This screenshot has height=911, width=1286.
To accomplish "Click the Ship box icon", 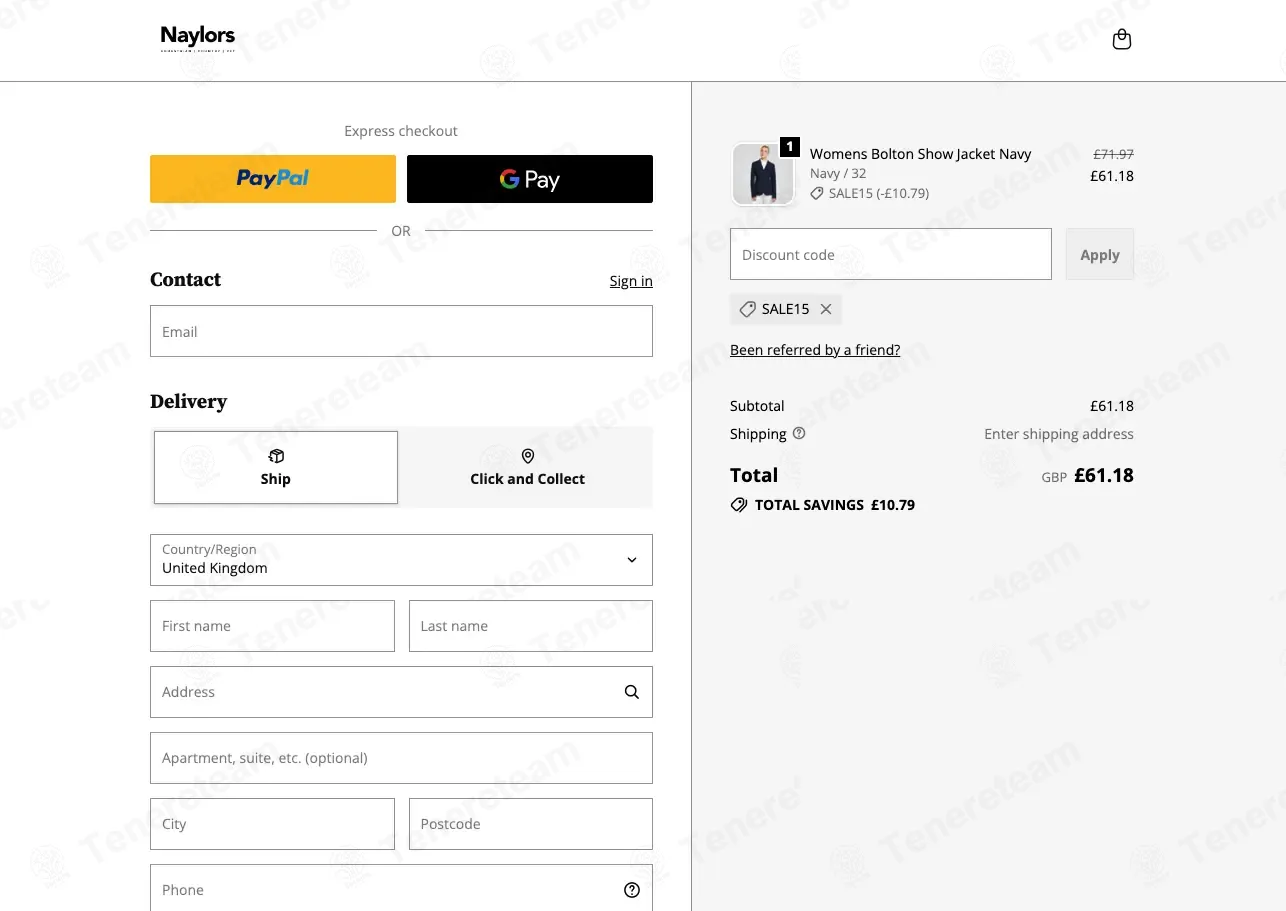I will pyautogui.click(x=276, y=457).
